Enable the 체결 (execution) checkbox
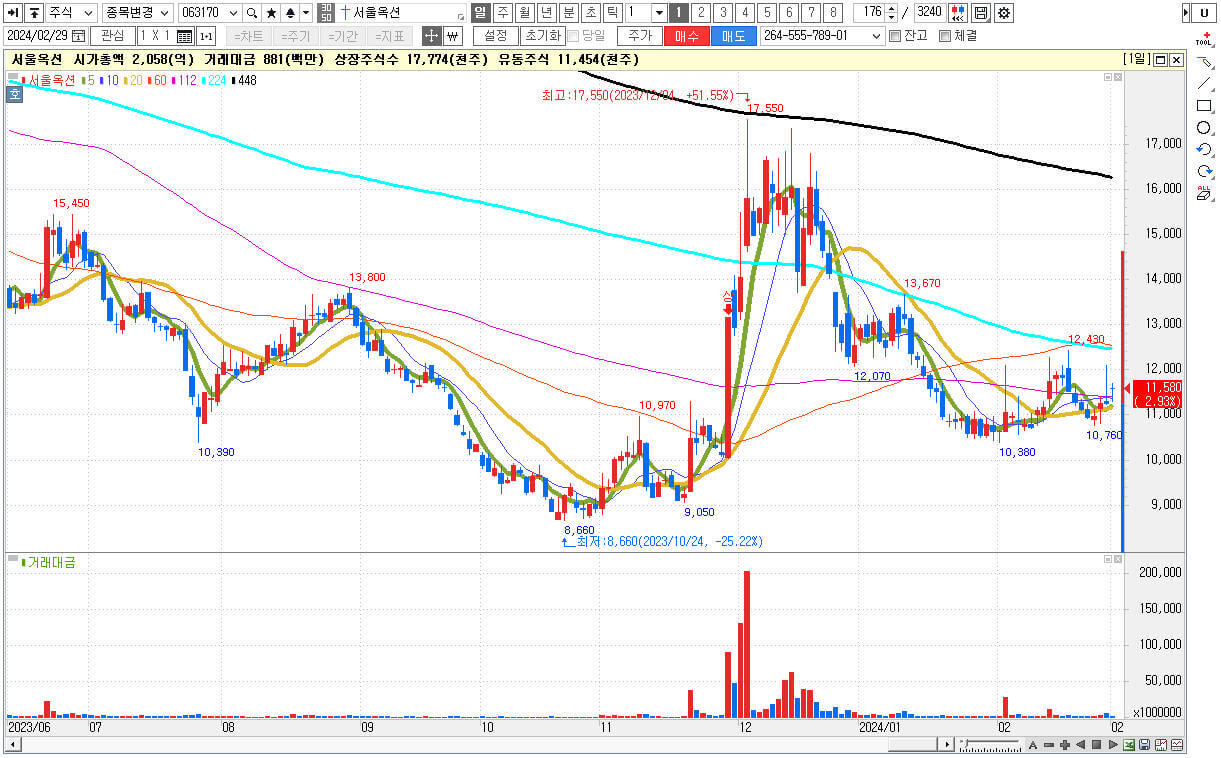The image size is (1221, 758). (x=945, y=36)
